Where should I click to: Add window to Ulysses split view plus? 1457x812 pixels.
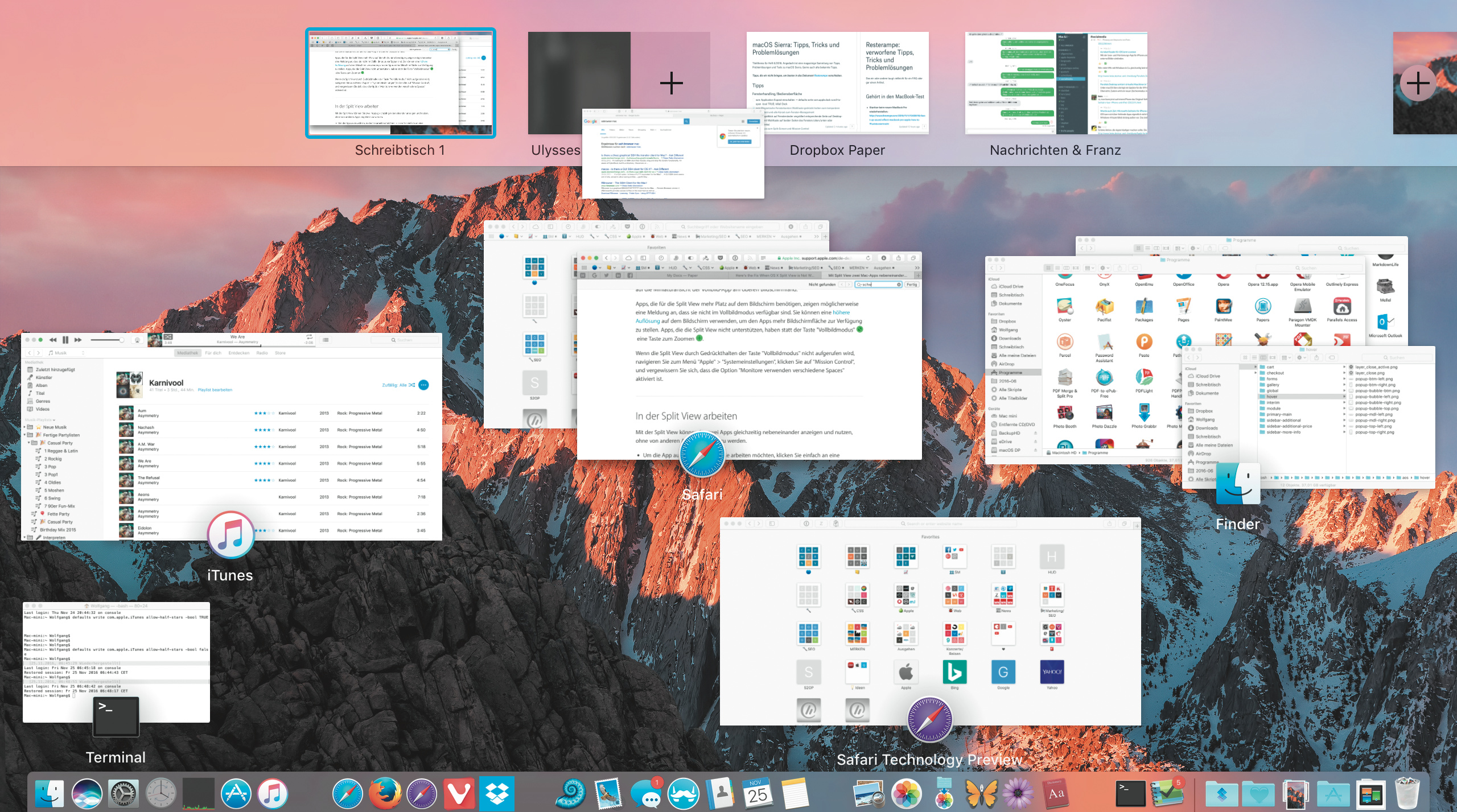pos(672,84)
